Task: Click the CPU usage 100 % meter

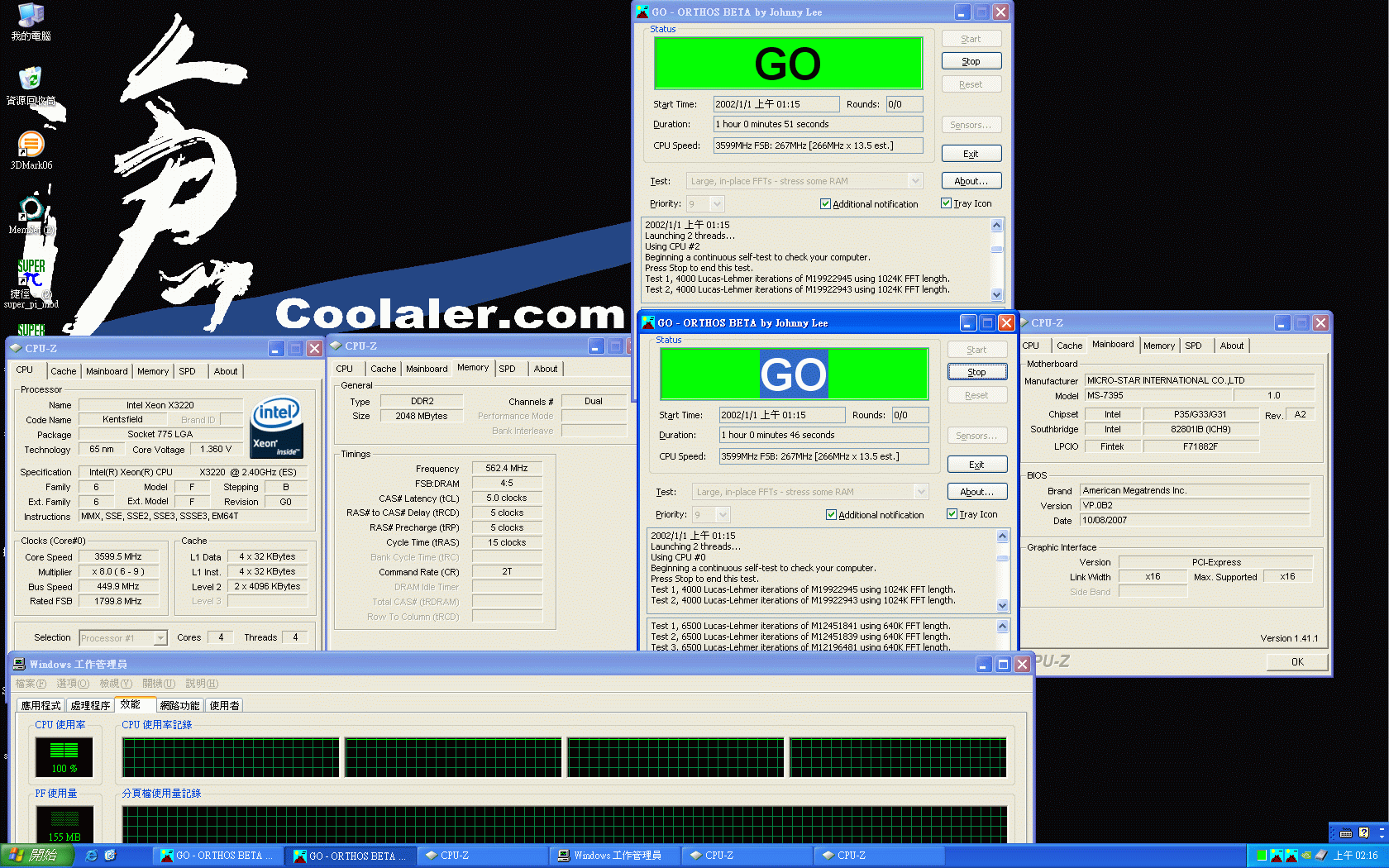Action: pyautogui.click(x=64, y=756)
